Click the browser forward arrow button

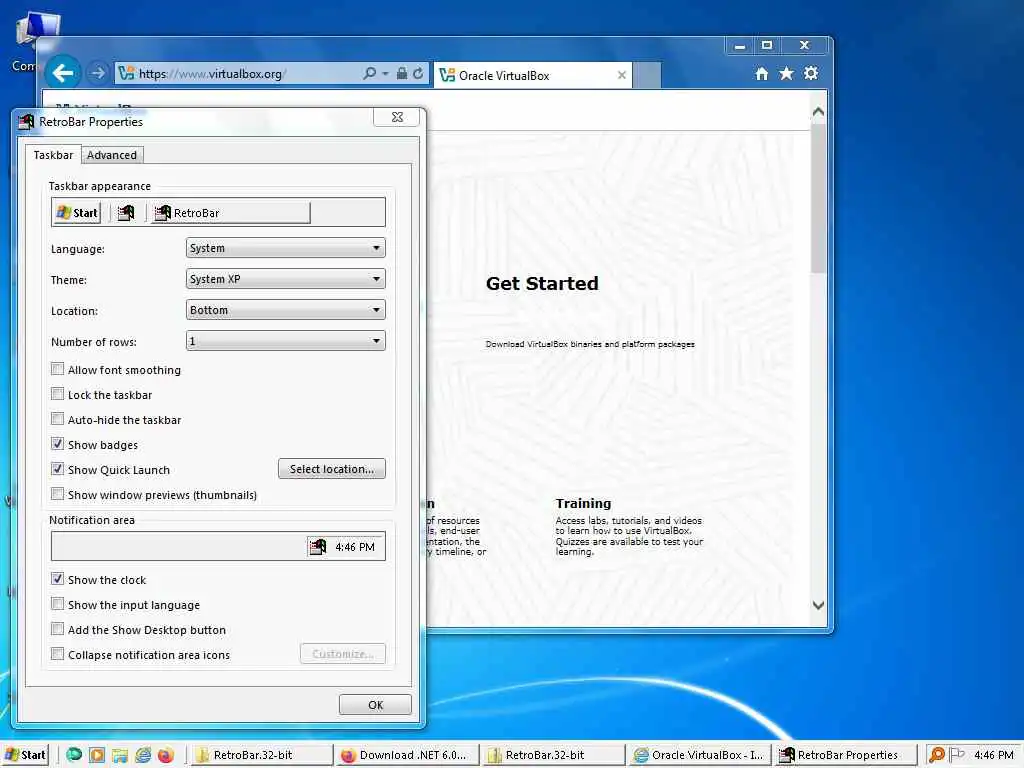coord(98,73)
